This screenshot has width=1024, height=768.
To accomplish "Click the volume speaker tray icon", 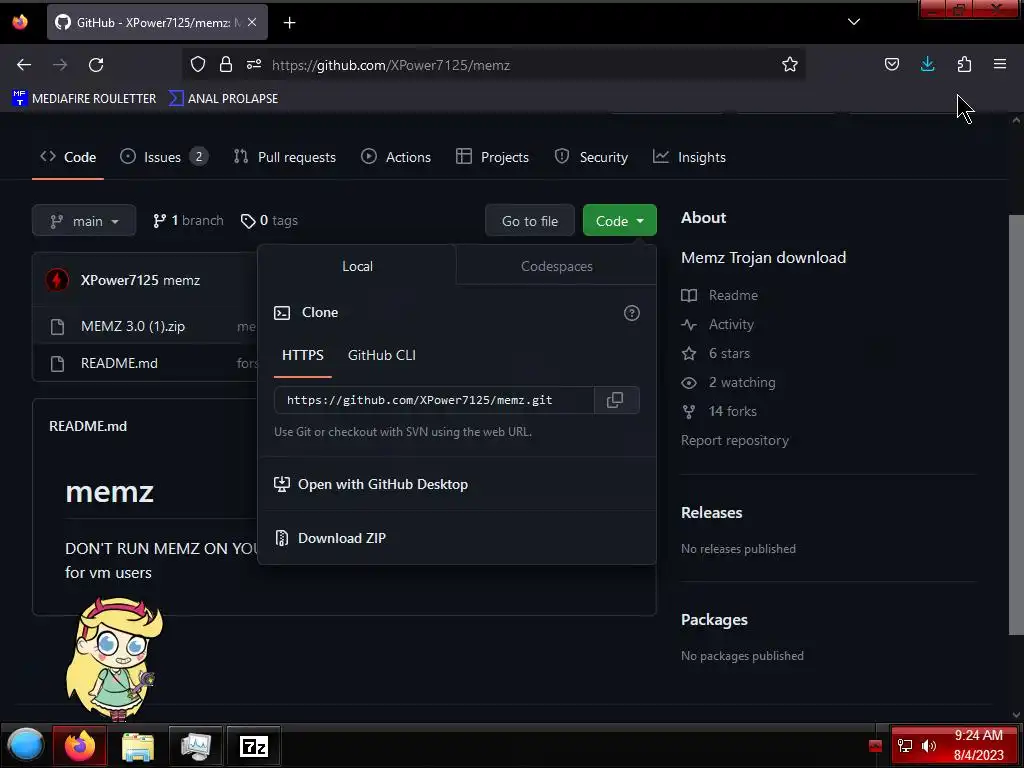I will tap(929, 746).
